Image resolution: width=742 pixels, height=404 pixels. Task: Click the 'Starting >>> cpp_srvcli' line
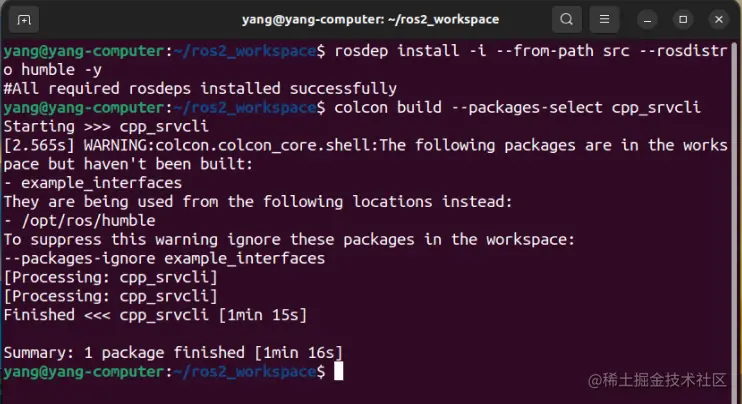click(x=106, y=126)
